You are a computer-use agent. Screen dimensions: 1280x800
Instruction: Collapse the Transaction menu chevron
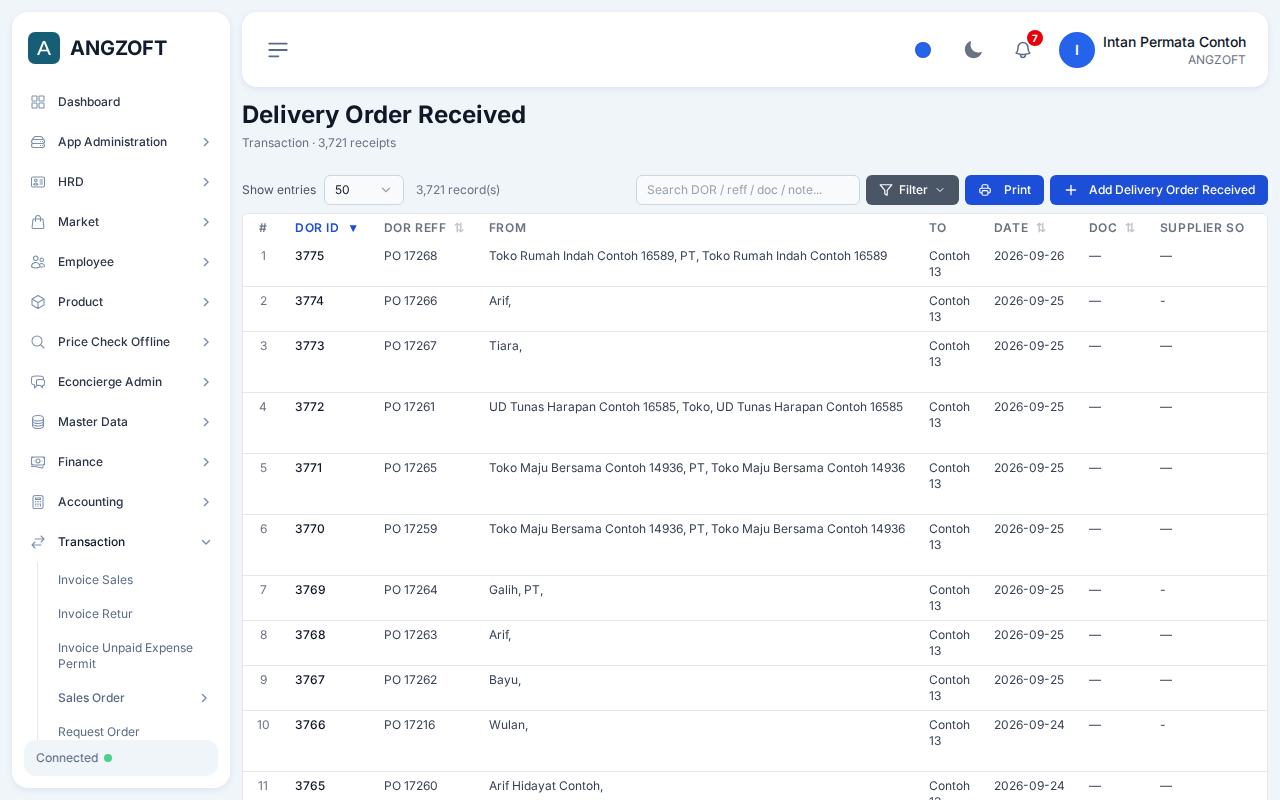point(206,542)
